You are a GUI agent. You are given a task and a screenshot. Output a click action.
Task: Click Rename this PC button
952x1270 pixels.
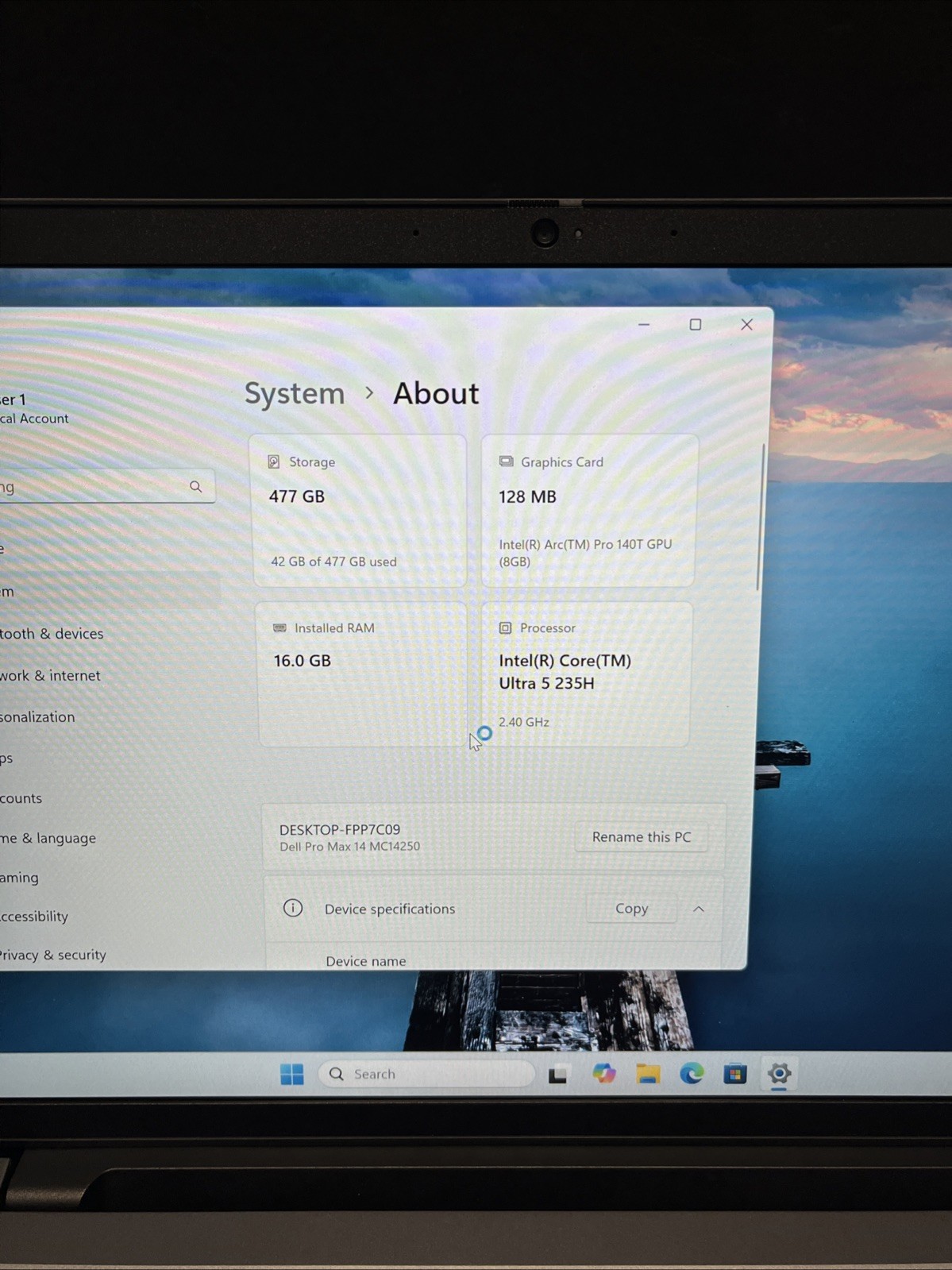tap(642, 837)
